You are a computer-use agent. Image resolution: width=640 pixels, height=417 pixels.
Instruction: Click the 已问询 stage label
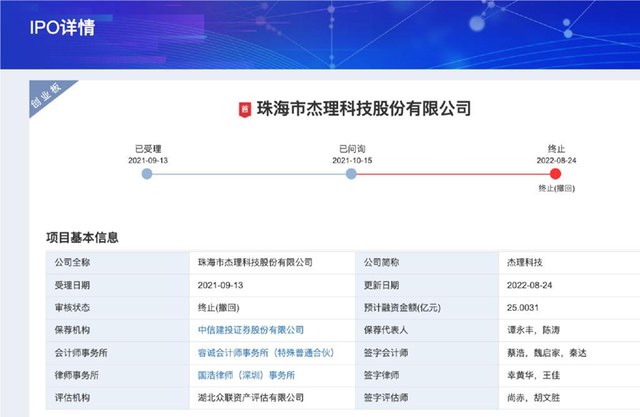(352, 149)
